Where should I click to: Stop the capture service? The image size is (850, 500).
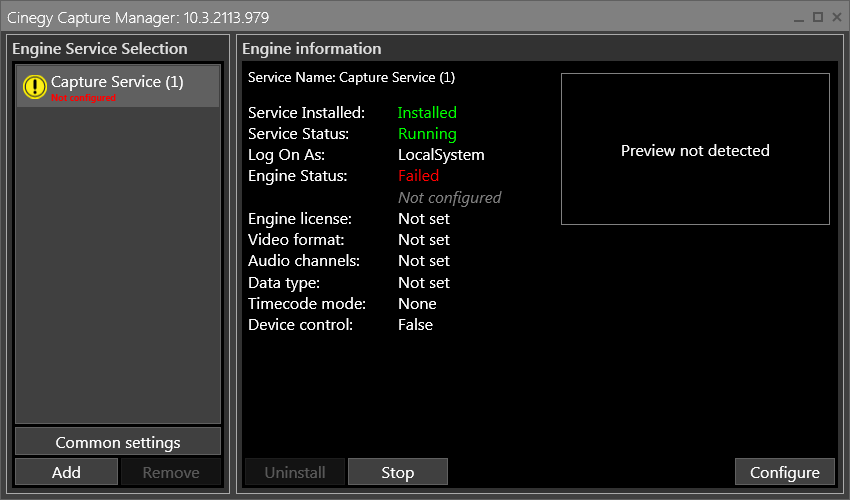(x=397, y=472)
